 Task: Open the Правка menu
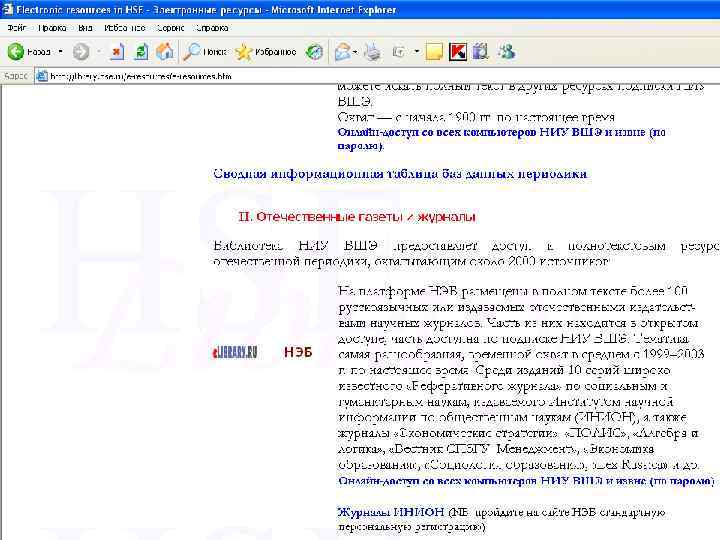point(52,28)
